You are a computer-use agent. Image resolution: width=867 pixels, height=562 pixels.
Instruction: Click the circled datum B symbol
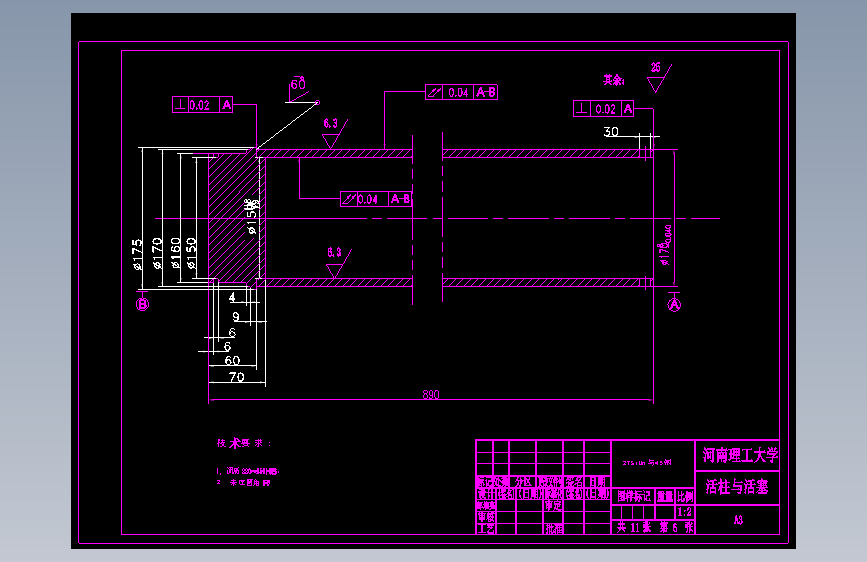pyautogui.click(x=143, y=304)
